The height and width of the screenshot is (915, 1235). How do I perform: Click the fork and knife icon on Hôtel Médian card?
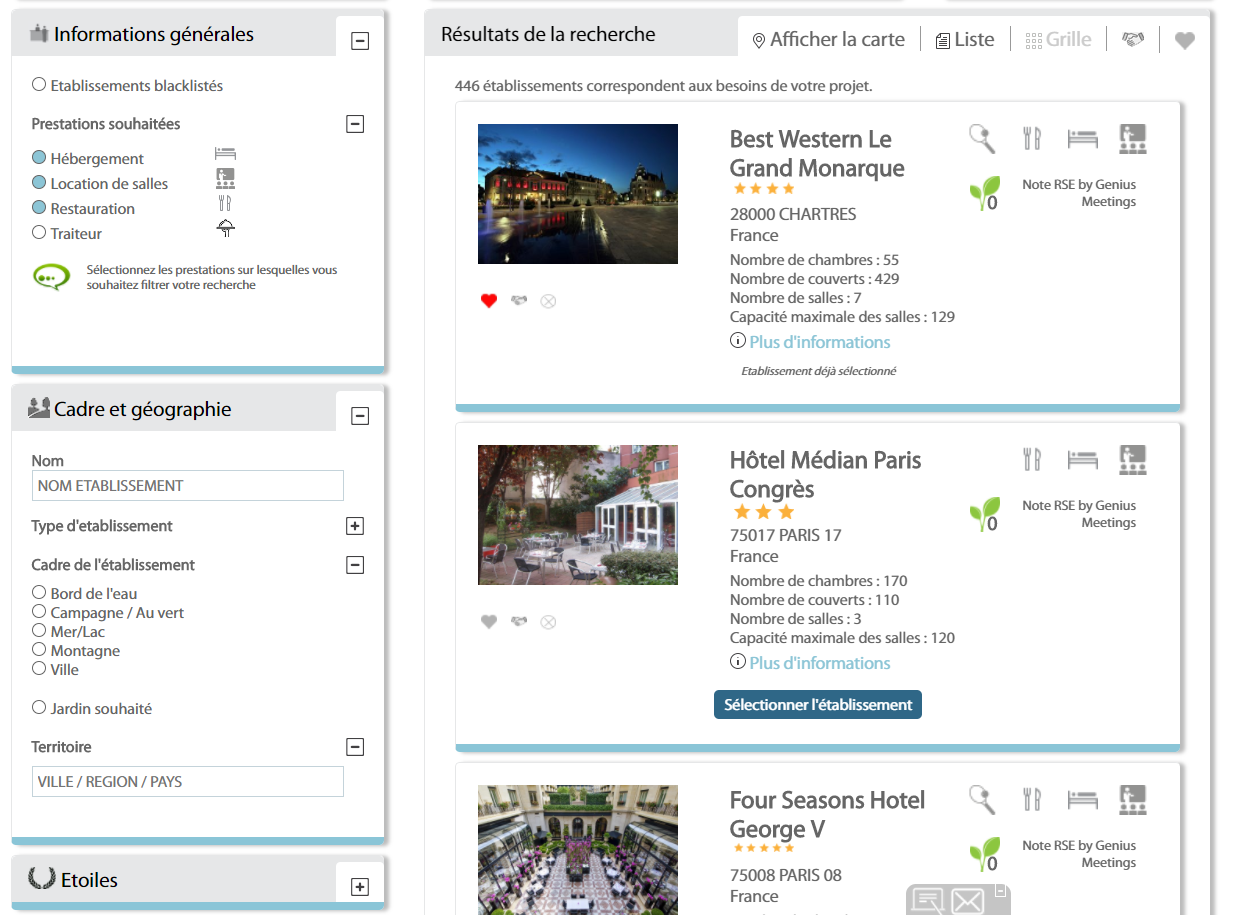(1031, 459)
